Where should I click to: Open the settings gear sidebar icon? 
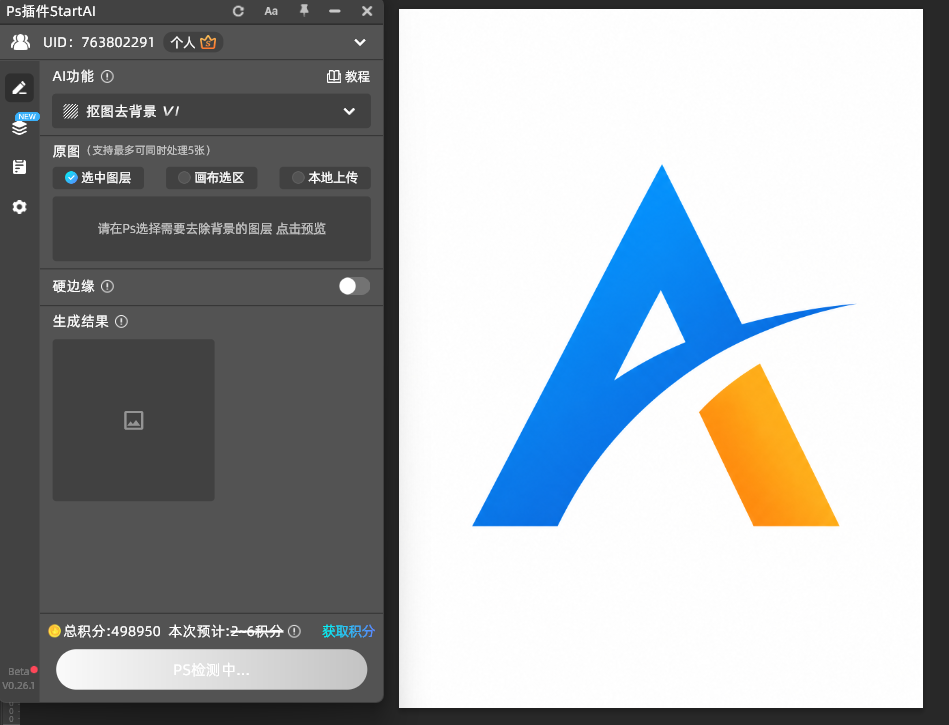pyautogui.click(x=19, y=207)
